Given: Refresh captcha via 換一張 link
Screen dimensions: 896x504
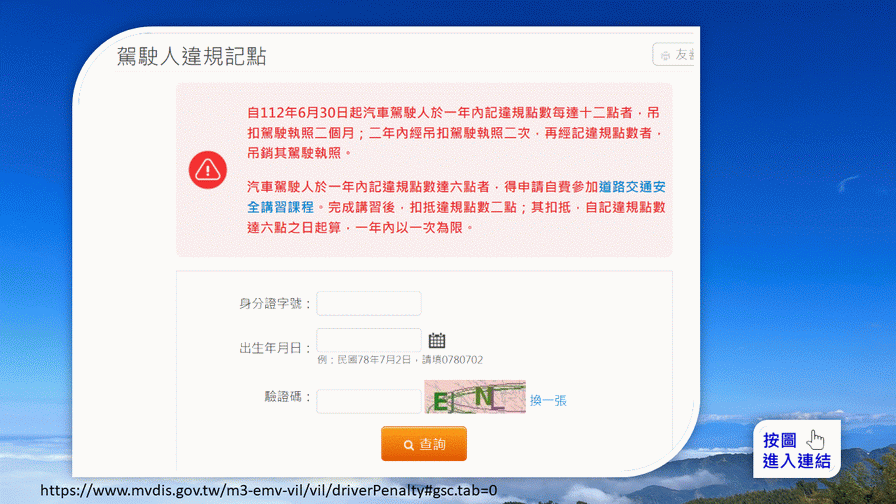Looking at the screenshot, I should tap(548, 401).
